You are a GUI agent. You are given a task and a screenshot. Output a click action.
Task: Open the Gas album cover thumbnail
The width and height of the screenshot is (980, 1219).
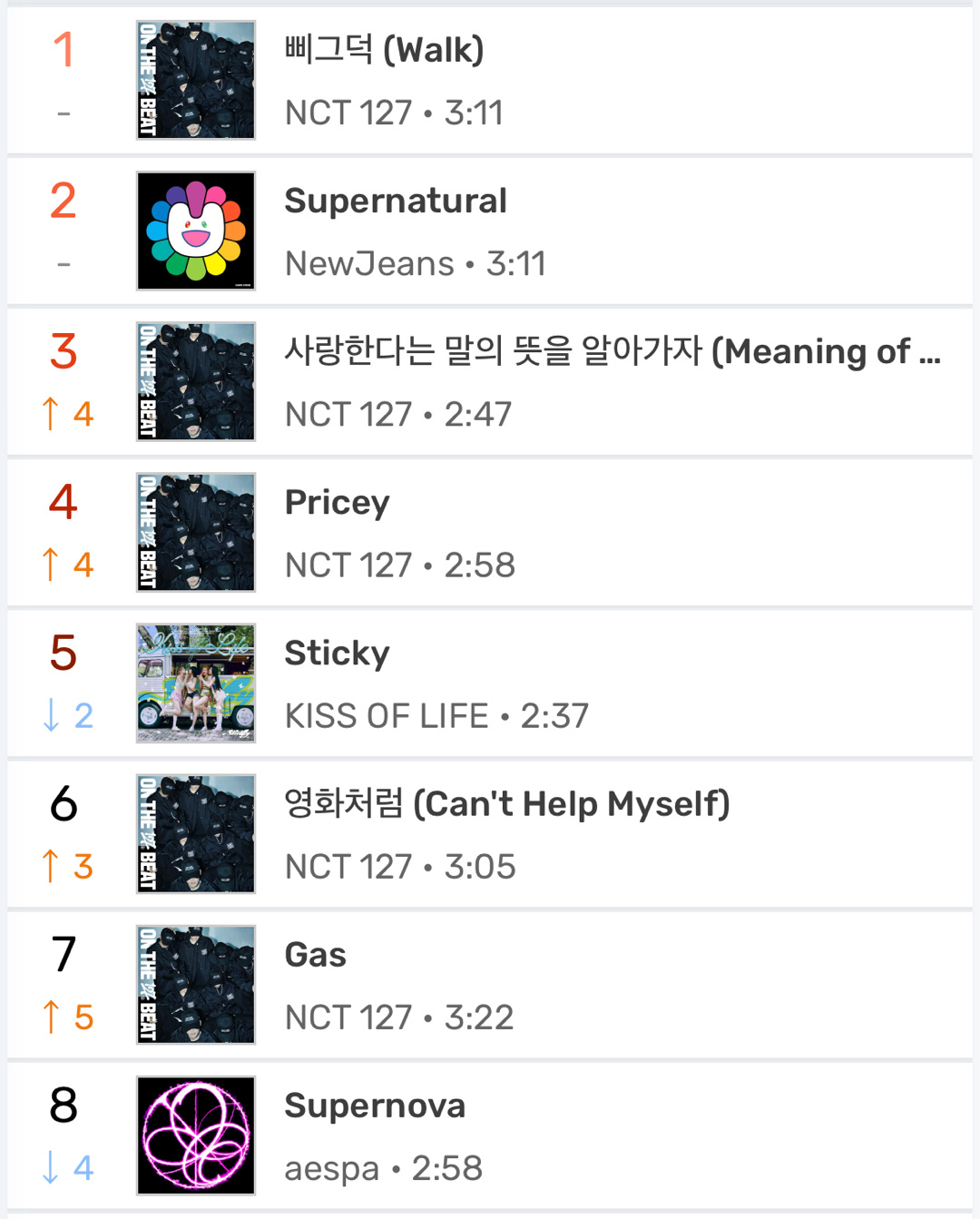click(196, 984)
